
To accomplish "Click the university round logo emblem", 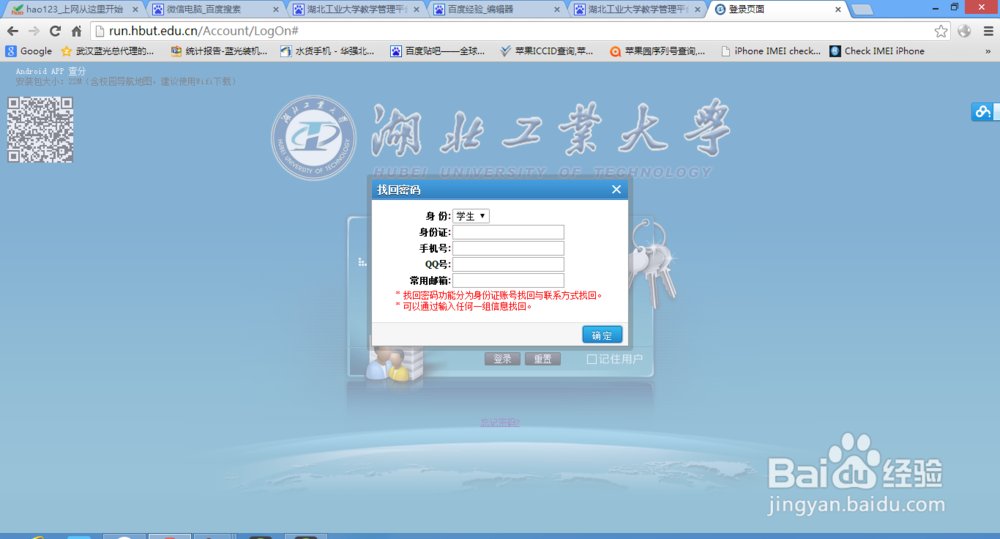I will coord(313,138).
